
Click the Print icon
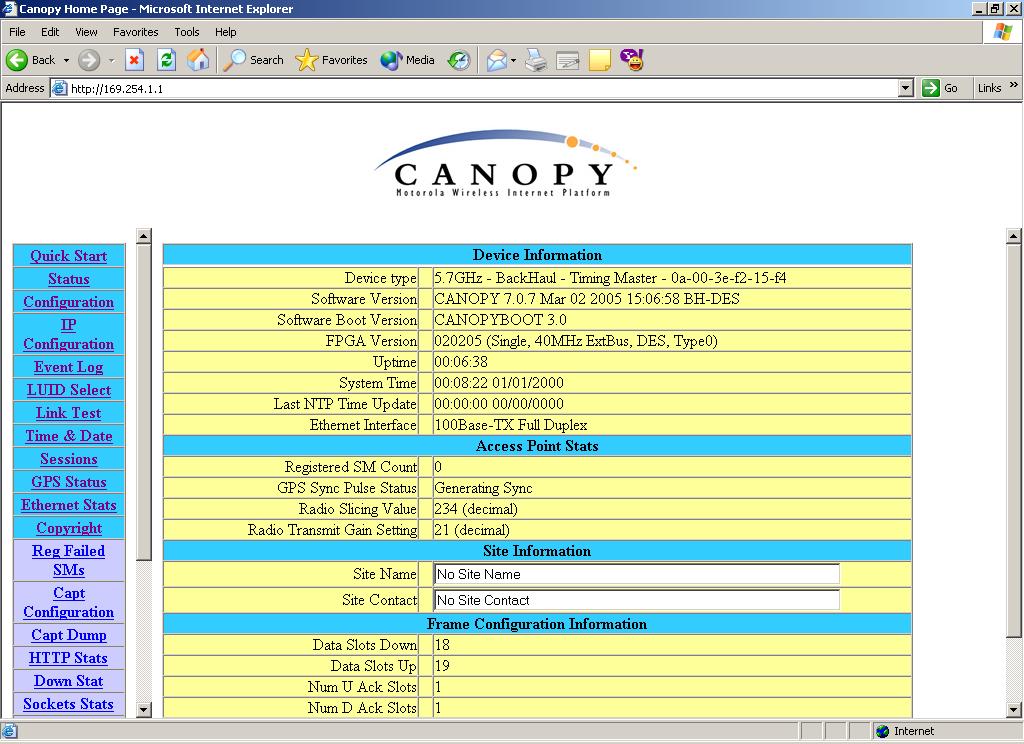(x=536, y=60)
